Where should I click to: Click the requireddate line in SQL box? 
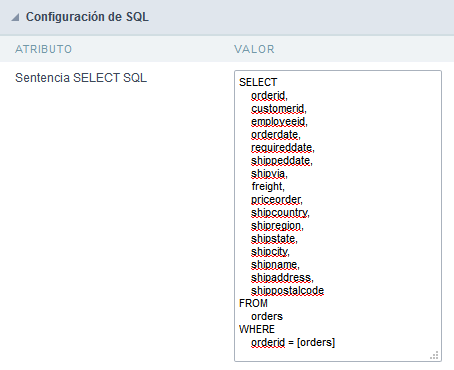pyautogui.click(x=283, y=148)
